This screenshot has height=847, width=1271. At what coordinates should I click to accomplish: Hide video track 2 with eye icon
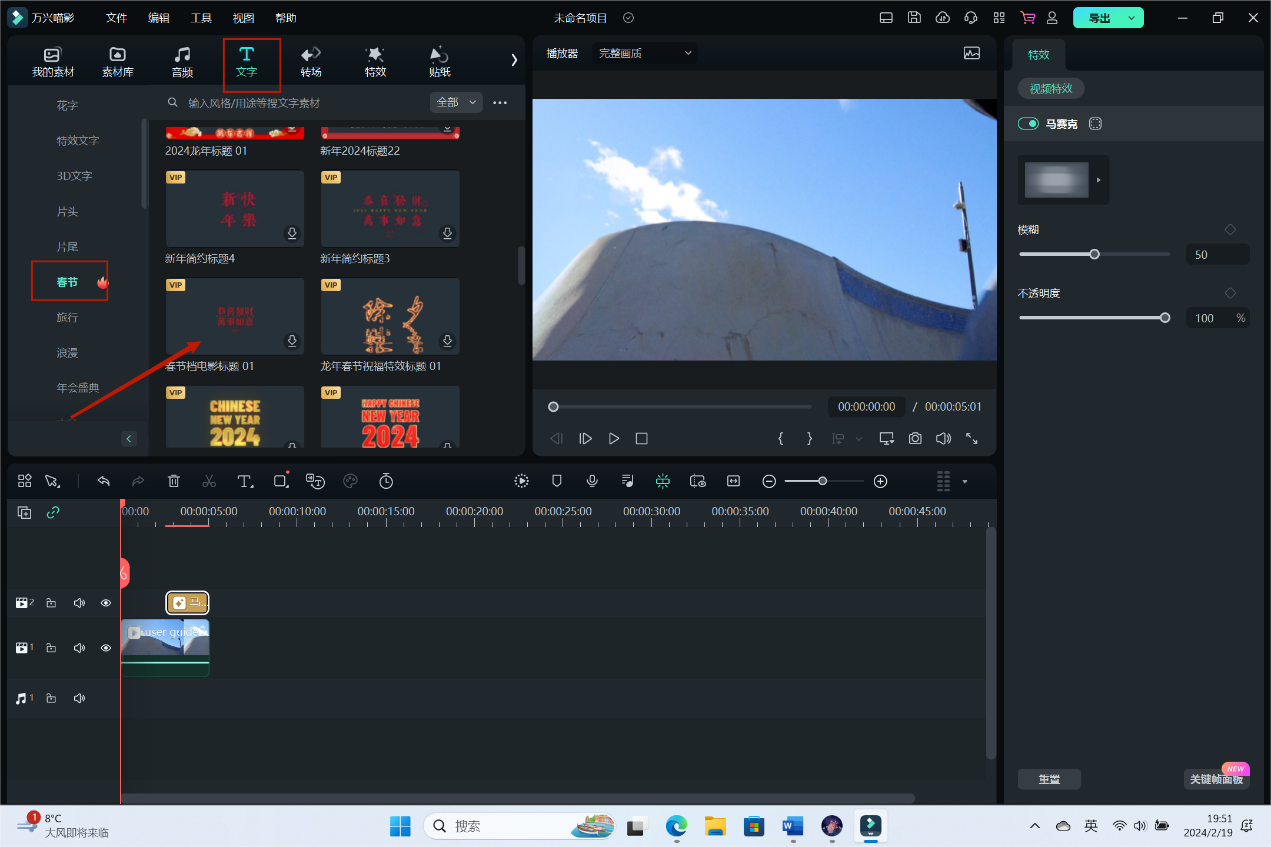tap(105, 603)
